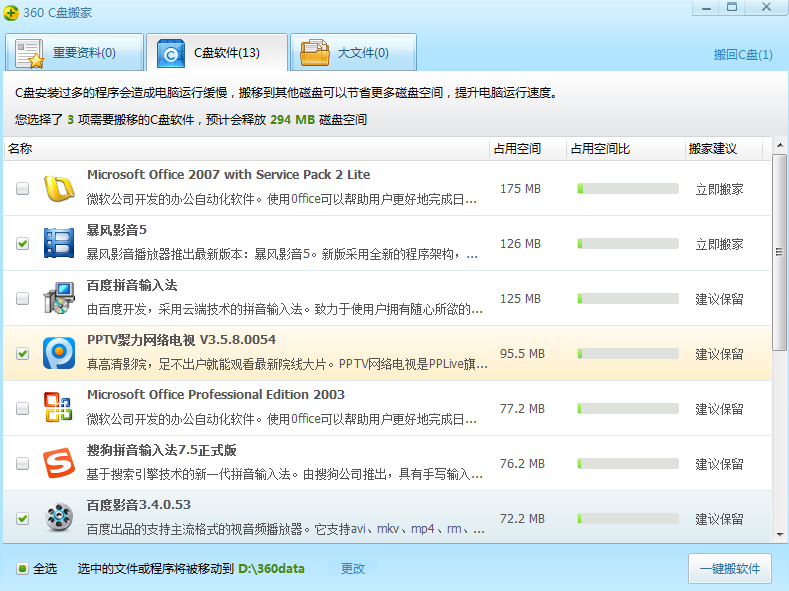Image resolution: width=789 pixels, height=591 pixels.
Task: Click the scrollbar up arrow
Action: click(x=779, y=145)
